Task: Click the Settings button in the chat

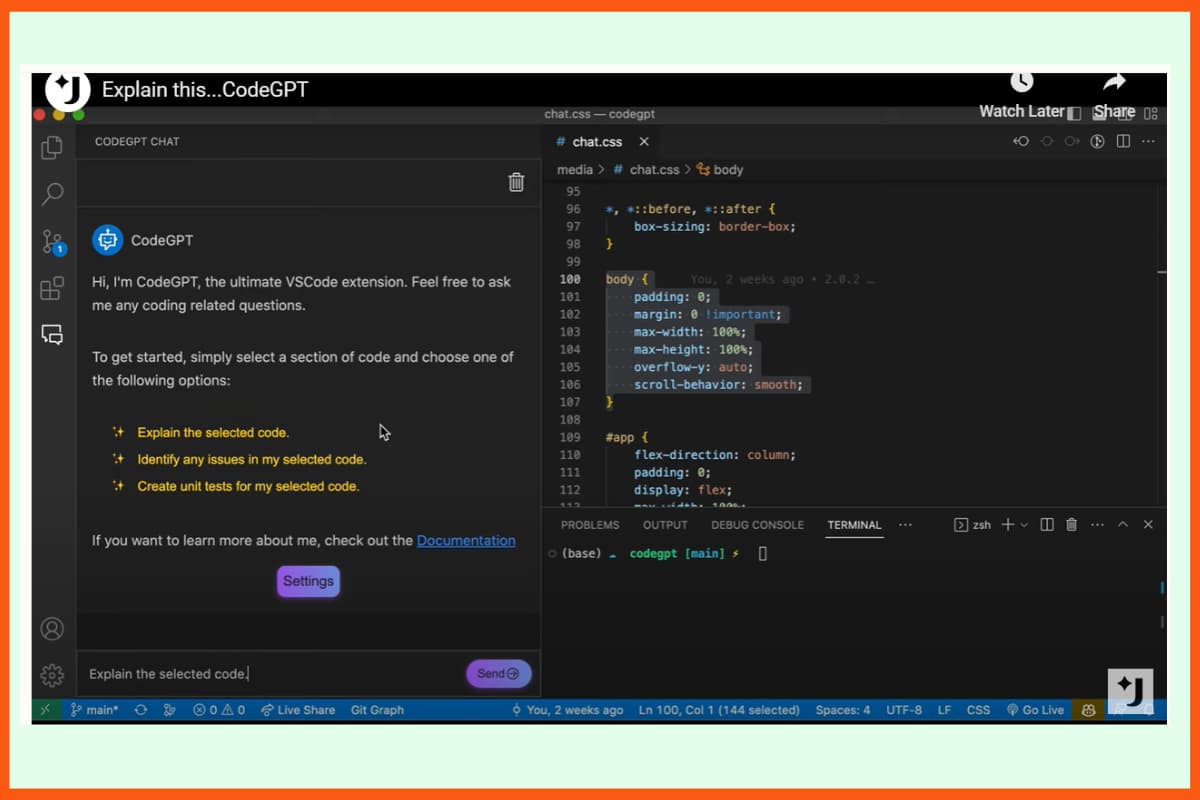Action: click(x=308, y=581)
